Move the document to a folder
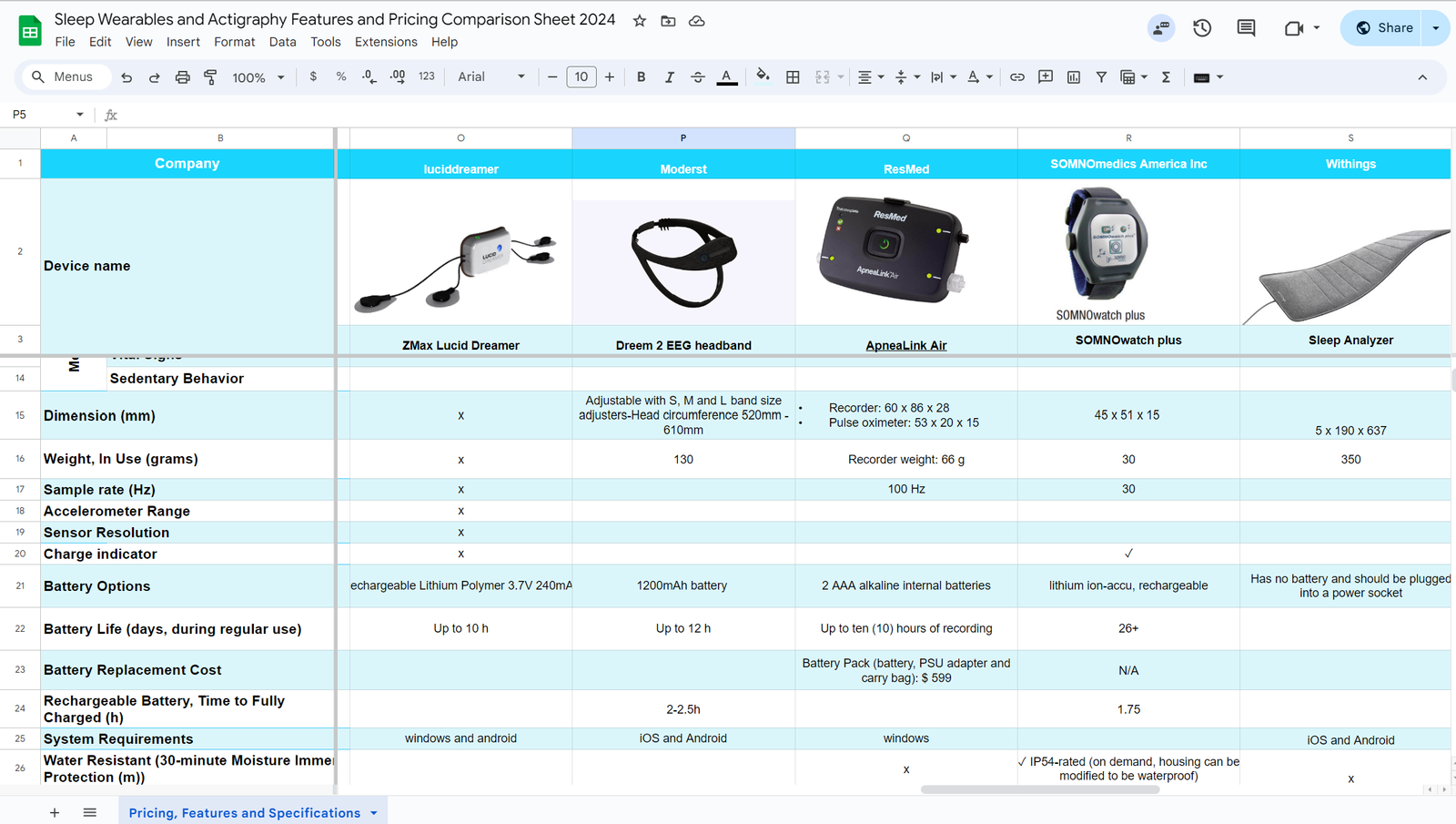 pyautogui.click(x=668, y=21)
